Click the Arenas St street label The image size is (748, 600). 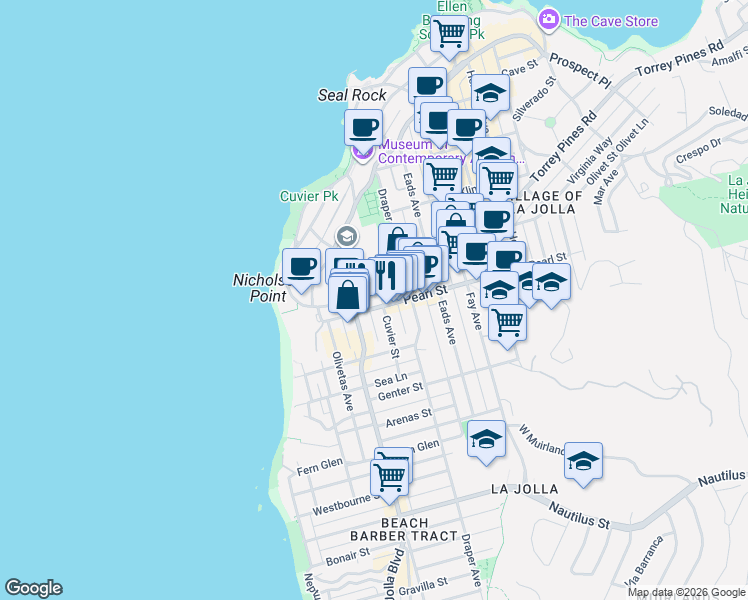point(409,418)
